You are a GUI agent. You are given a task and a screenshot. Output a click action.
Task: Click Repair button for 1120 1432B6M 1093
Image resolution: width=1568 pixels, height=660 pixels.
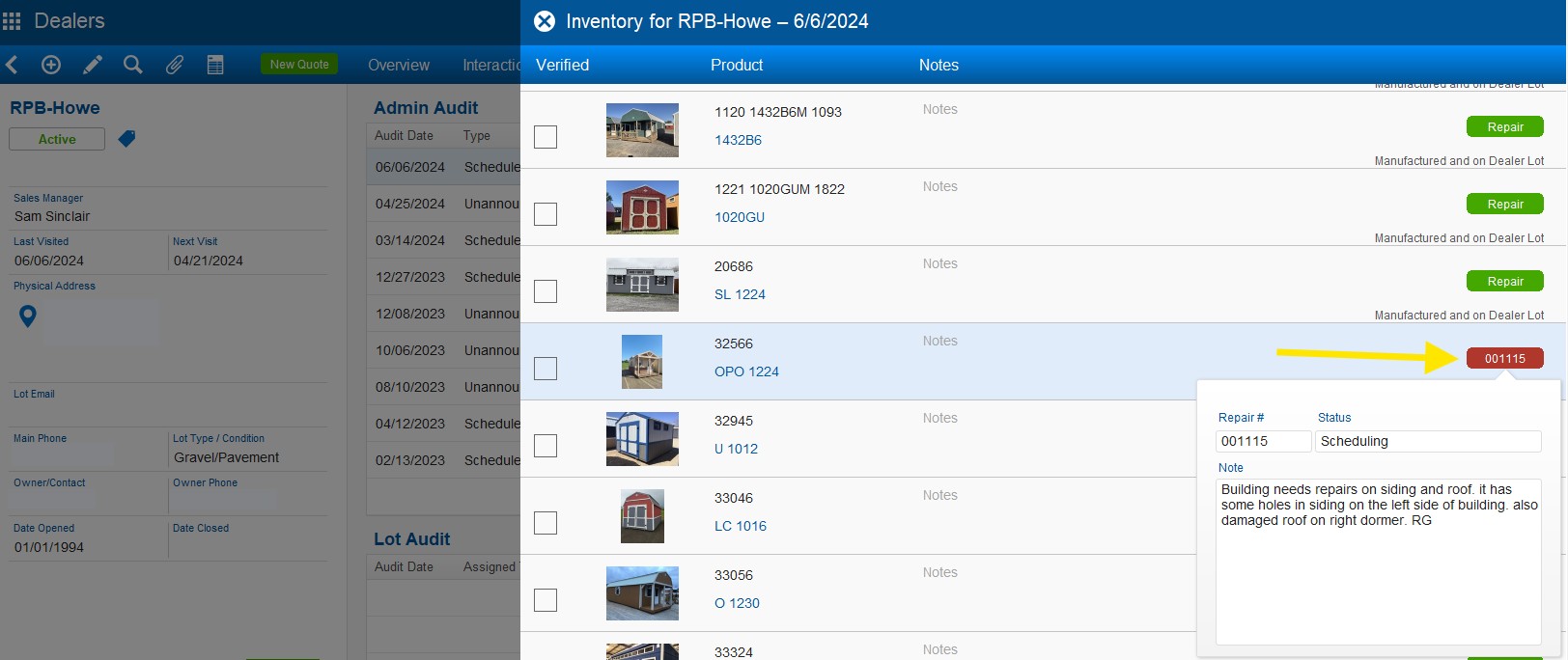click(x=1504, y=126)
